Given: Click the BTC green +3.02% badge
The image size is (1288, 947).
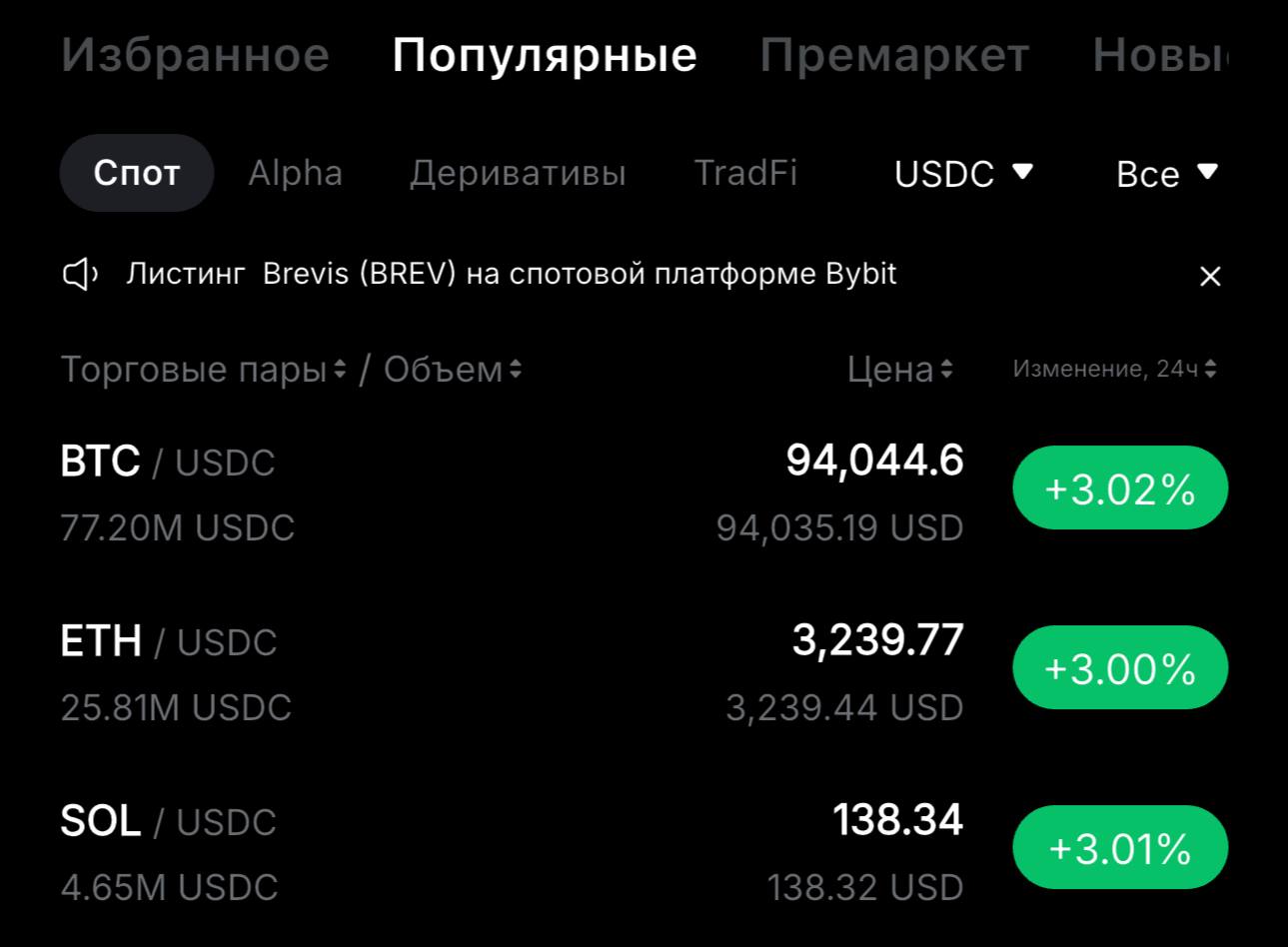Looking at the screenshot, I should point(1119,487).
